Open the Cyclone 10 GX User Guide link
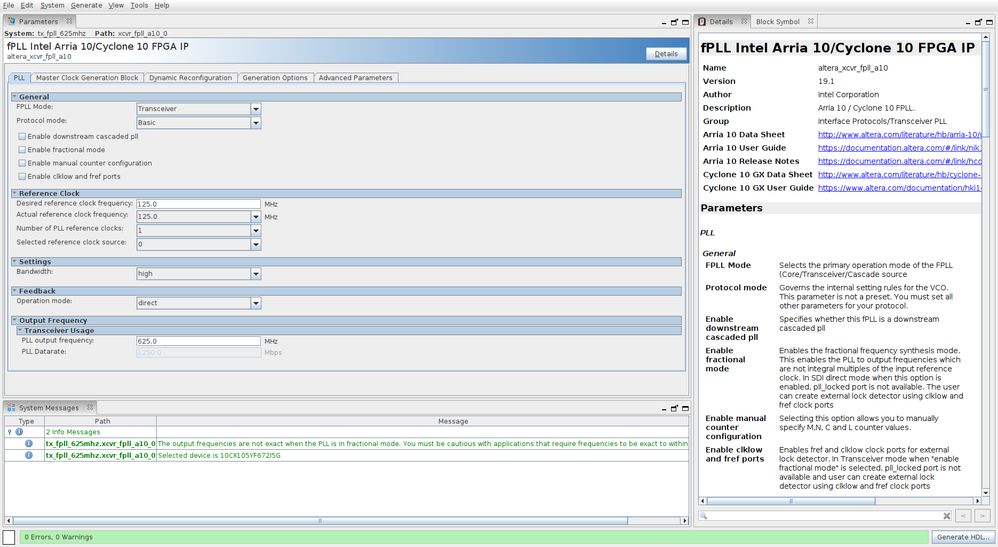998x547 pixels. point(899,188)
